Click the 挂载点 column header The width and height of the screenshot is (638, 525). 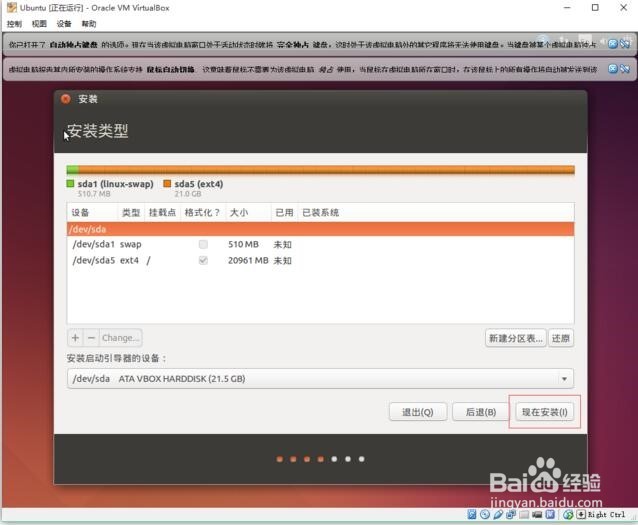pos(162,212)
